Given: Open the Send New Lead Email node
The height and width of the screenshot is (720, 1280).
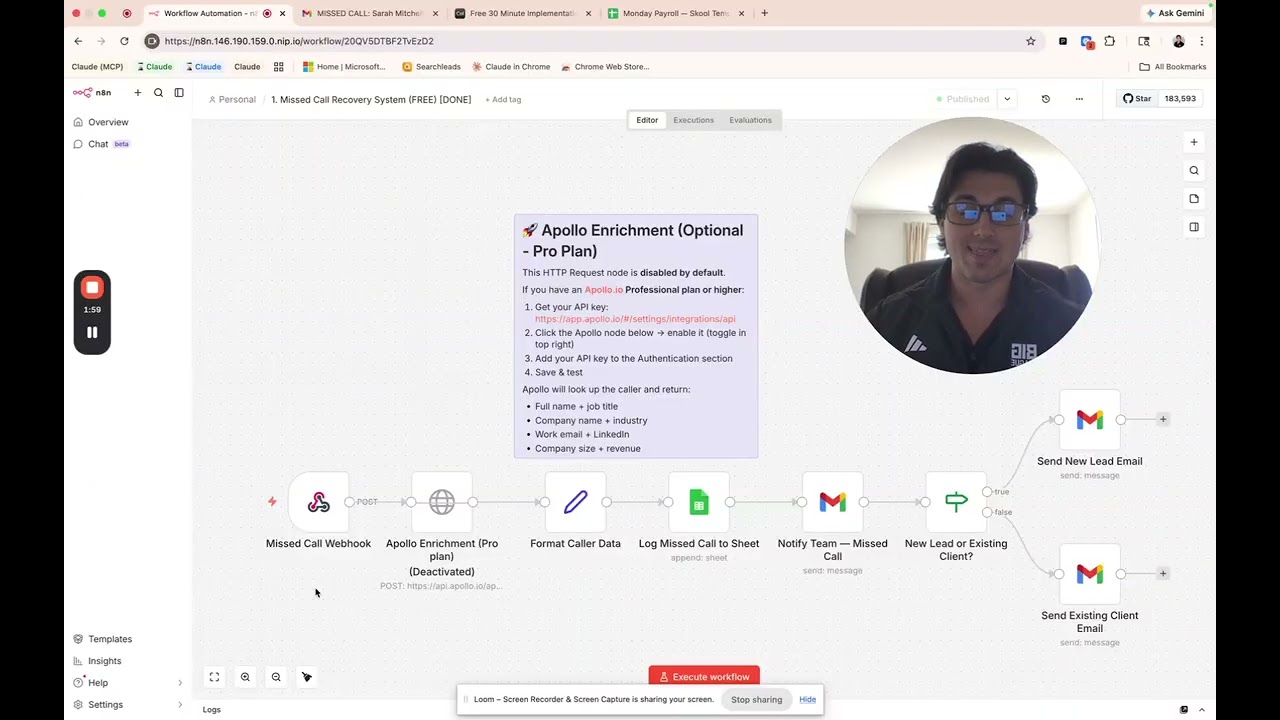Looking at the screenshot, I should click(x=1090, y=420).
